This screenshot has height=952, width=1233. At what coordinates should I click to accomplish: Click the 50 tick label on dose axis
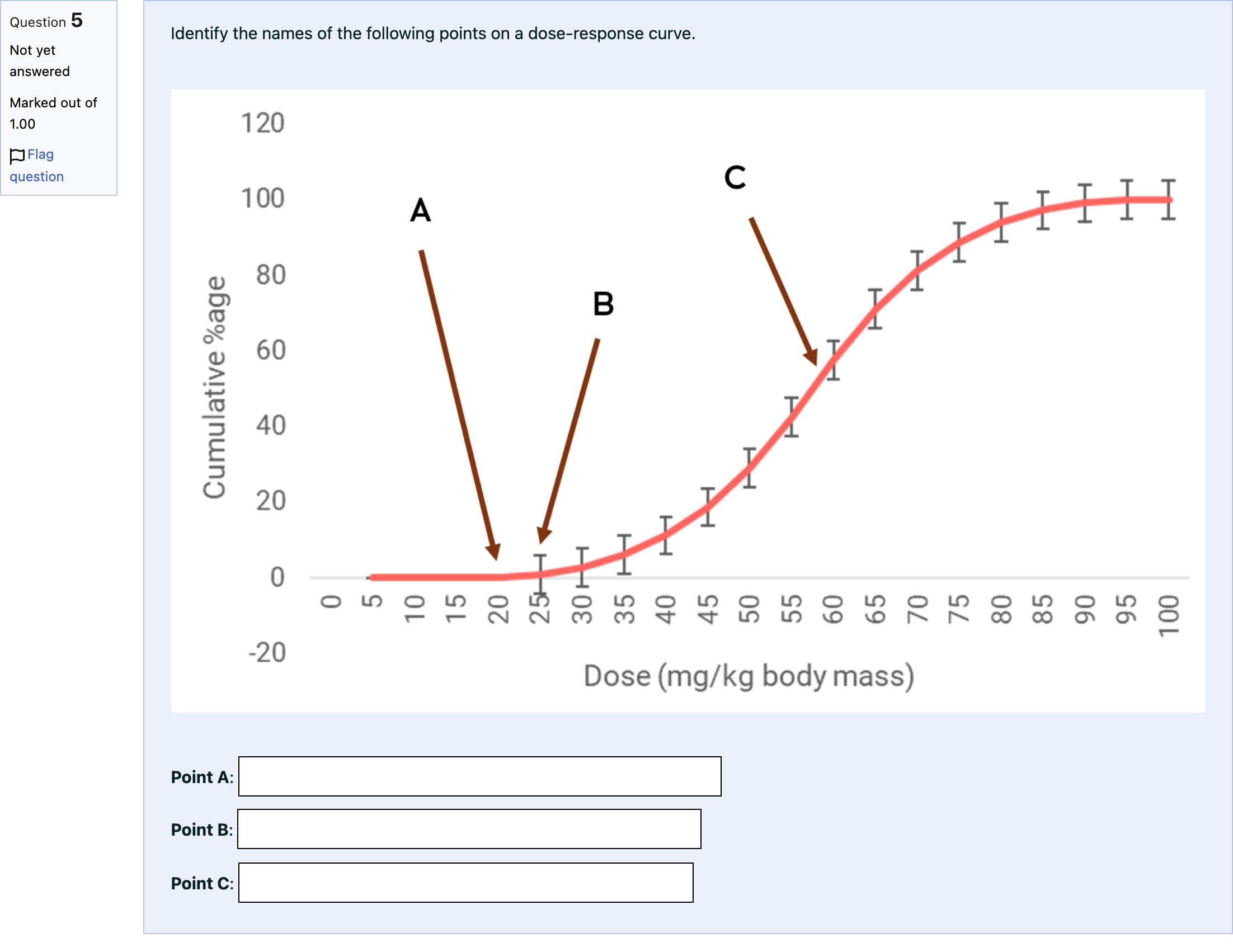[x=749, y=610]
